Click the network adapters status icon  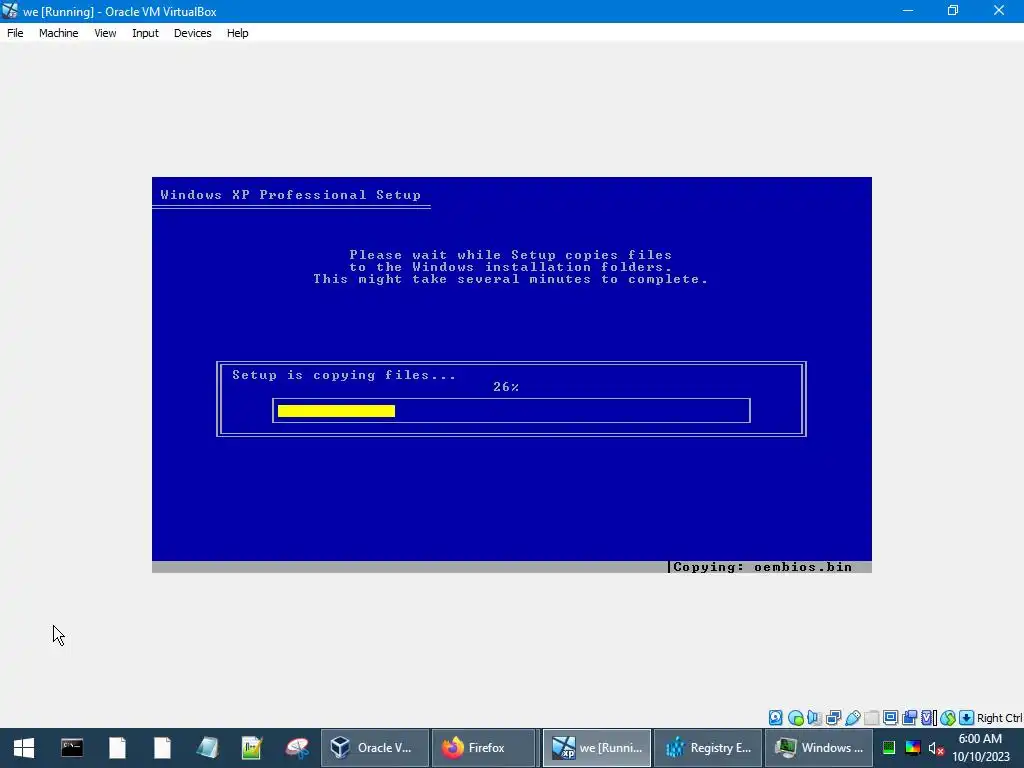tap(833, 718)
